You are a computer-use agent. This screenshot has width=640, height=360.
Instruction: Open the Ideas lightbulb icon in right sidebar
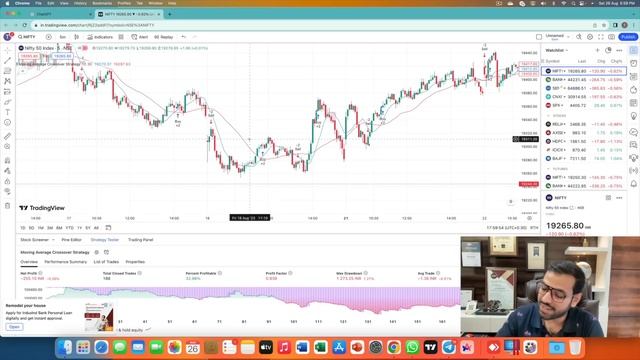[633, 116]
